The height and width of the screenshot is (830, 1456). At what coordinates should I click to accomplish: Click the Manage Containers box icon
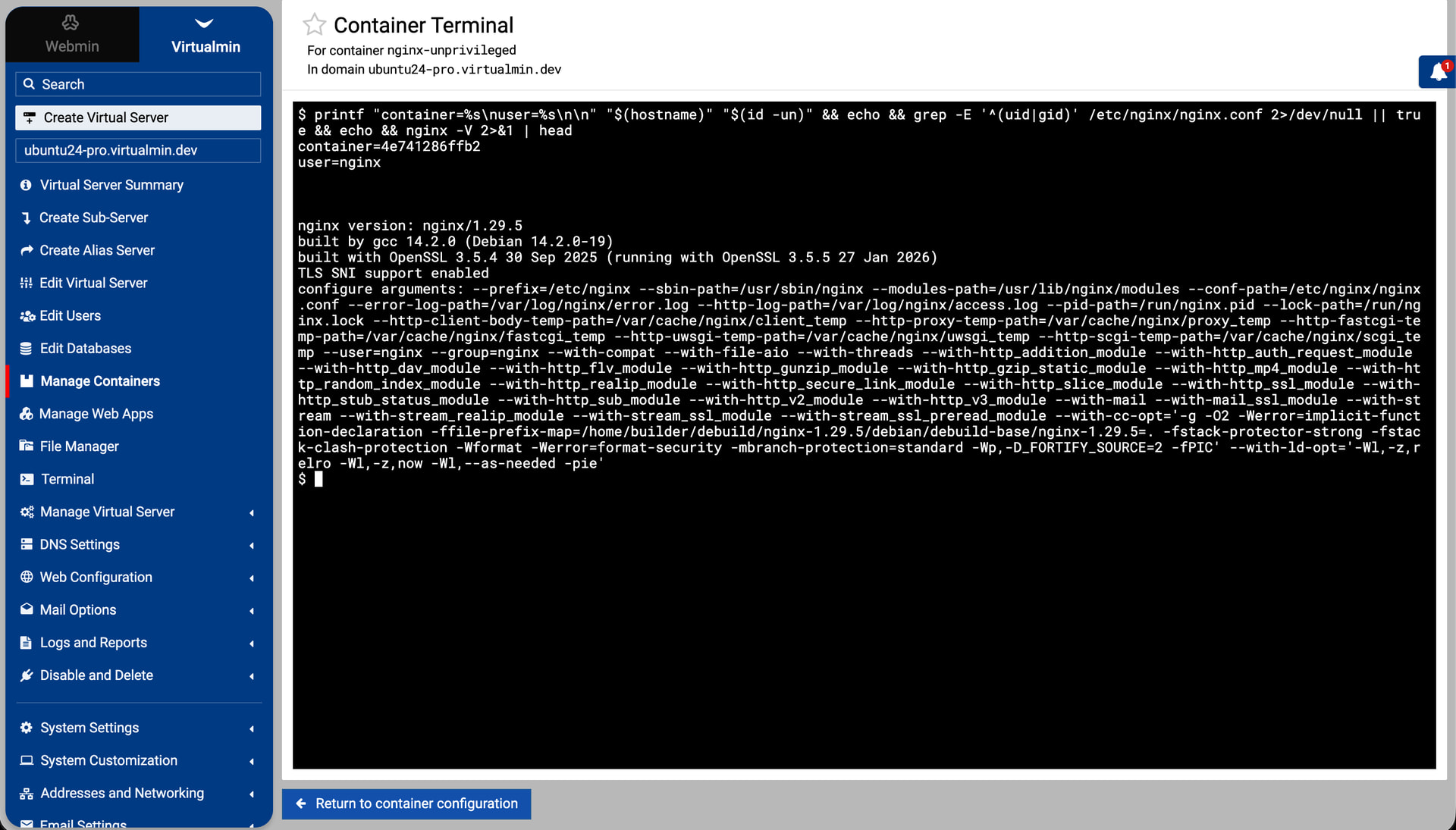(x=27, y=381)
